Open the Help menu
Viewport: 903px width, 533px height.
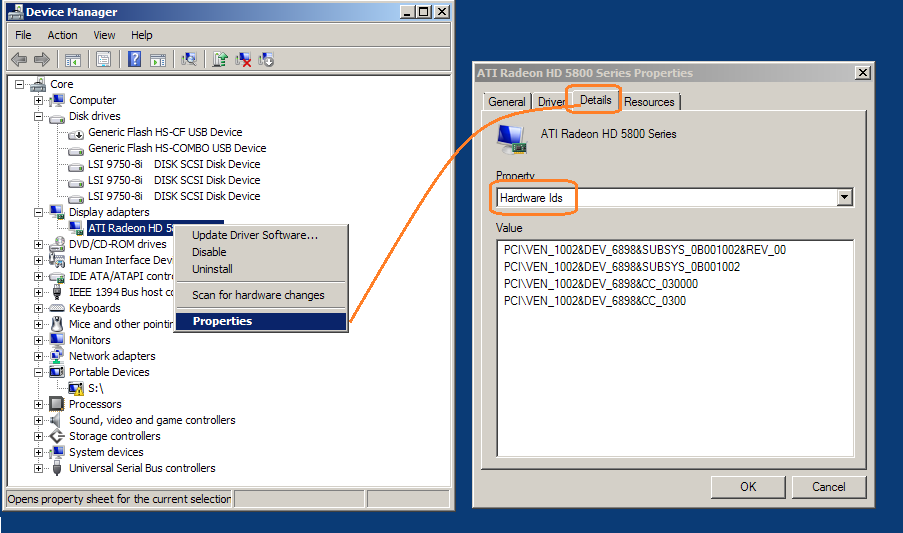coord(142,35)
